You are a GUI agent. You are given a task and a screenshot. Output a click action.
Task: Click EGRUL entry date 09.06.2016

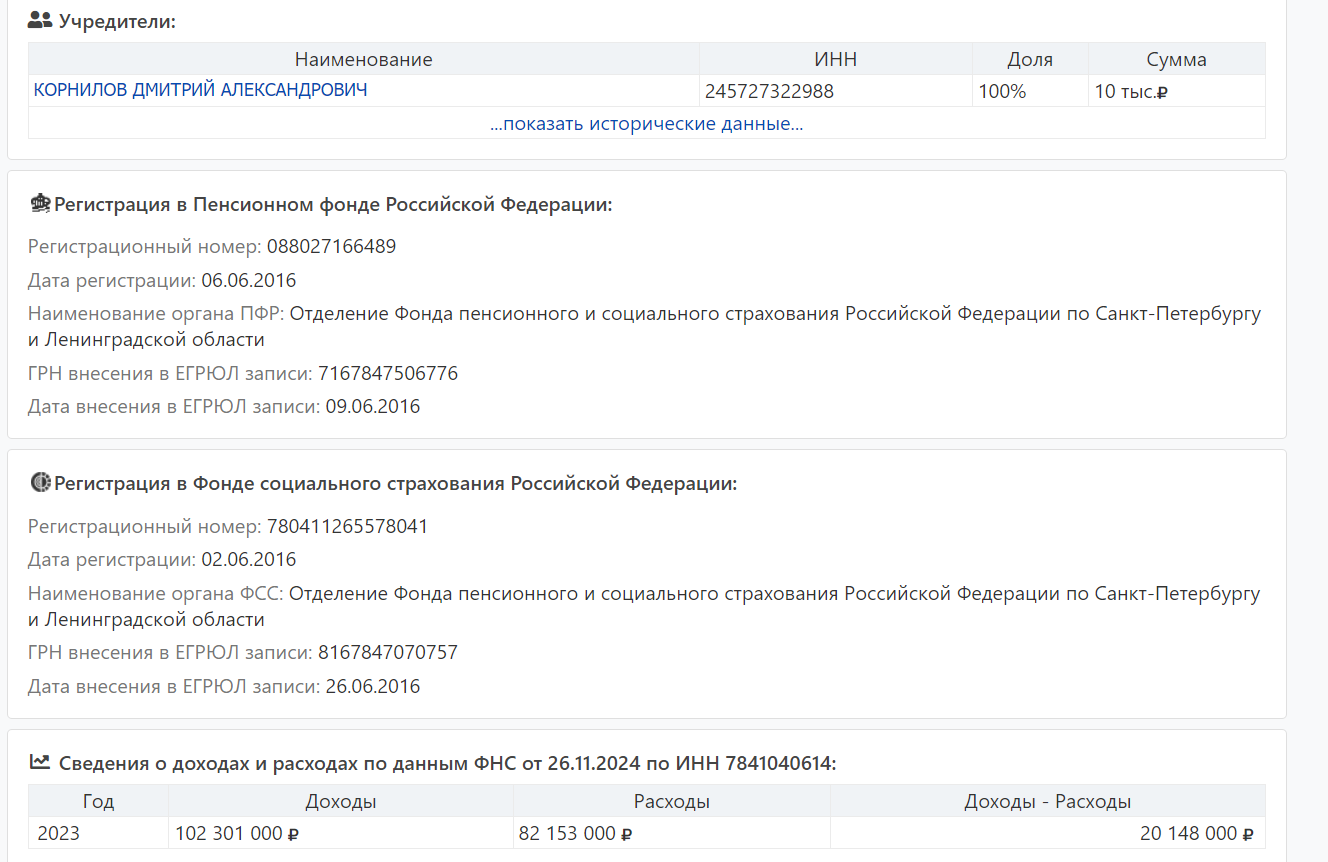[373, 407]
